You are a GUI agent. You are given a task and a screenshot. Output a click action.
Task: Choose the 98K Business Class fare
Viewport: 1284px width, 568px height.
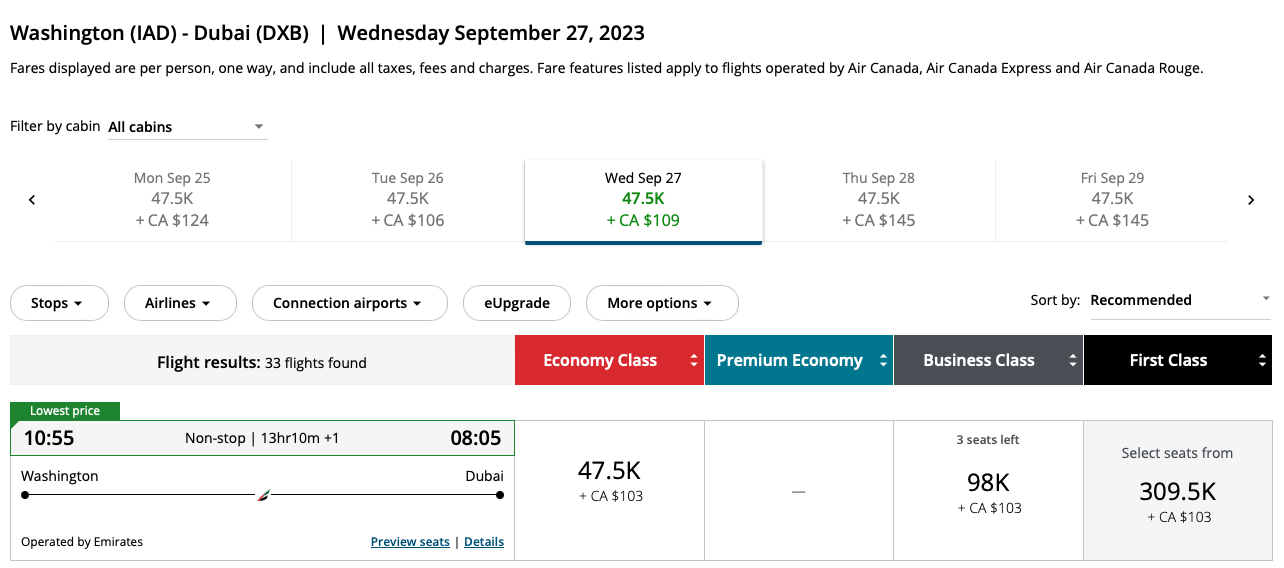click(988, 490)
